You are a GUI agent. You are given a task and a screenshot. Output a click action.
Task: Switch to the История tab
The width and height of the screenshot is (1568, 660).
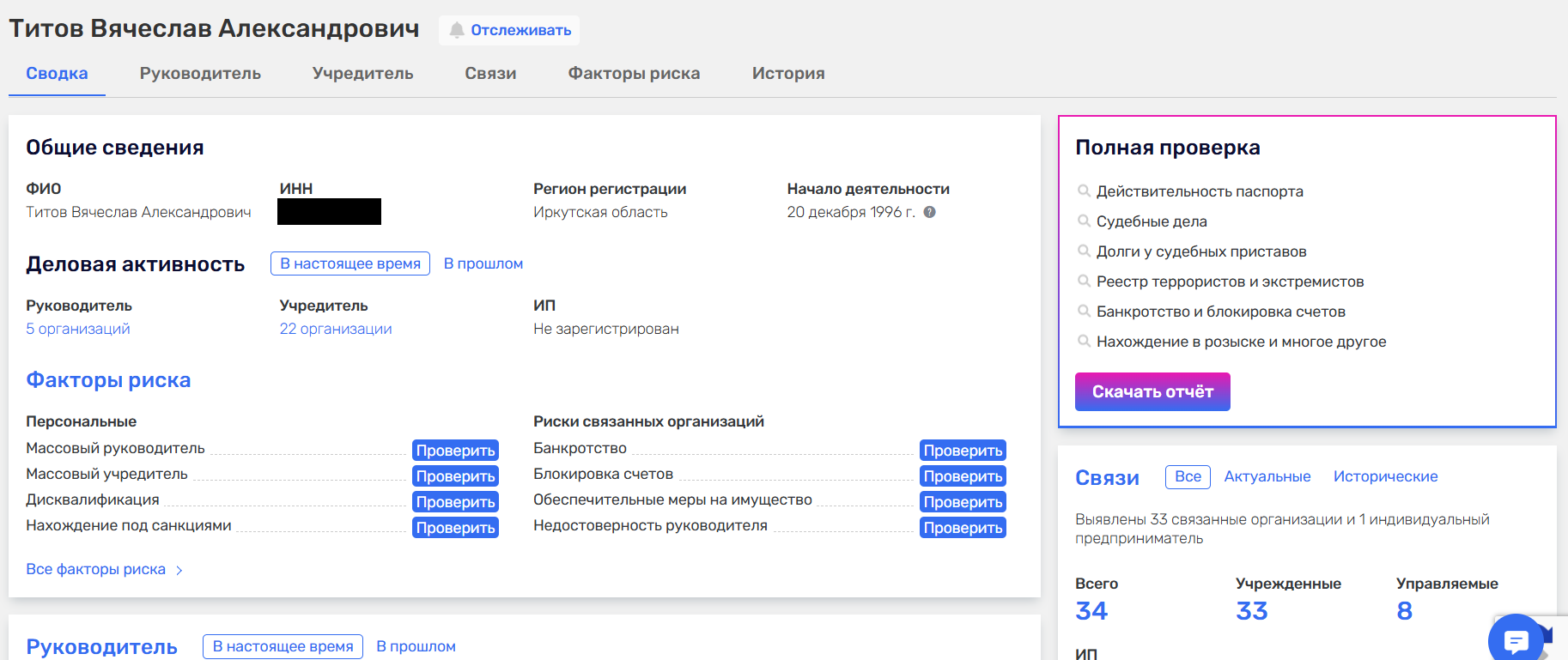(787, 74)
